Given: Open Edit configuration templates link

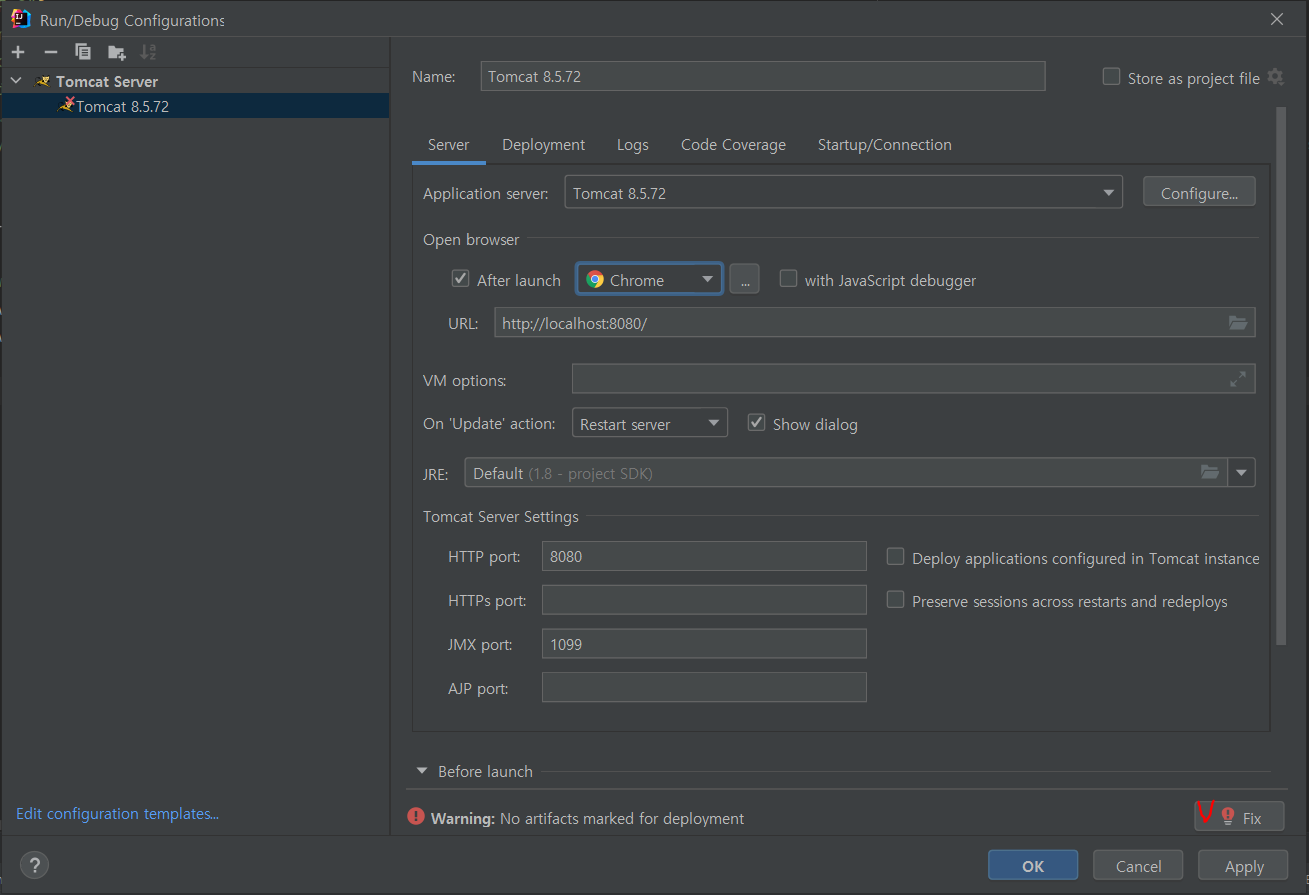Looking at the screenshot, I should (x=118, y=814).
